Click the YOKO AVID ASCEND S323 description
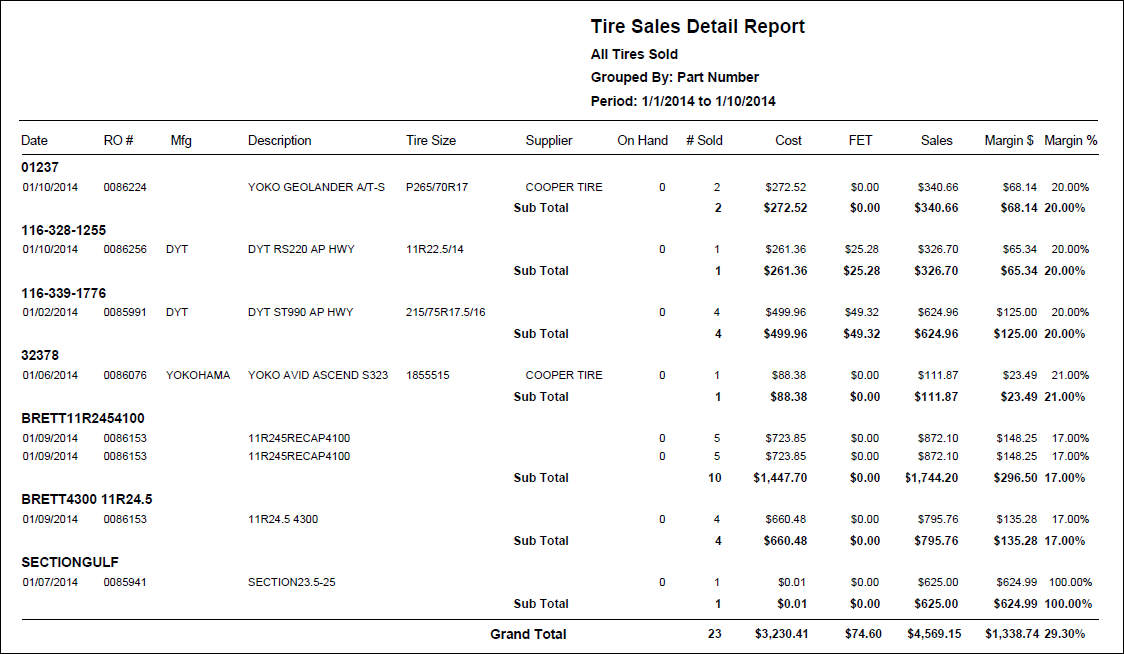Screen dimensions: 1124x654 coord(318,375)
